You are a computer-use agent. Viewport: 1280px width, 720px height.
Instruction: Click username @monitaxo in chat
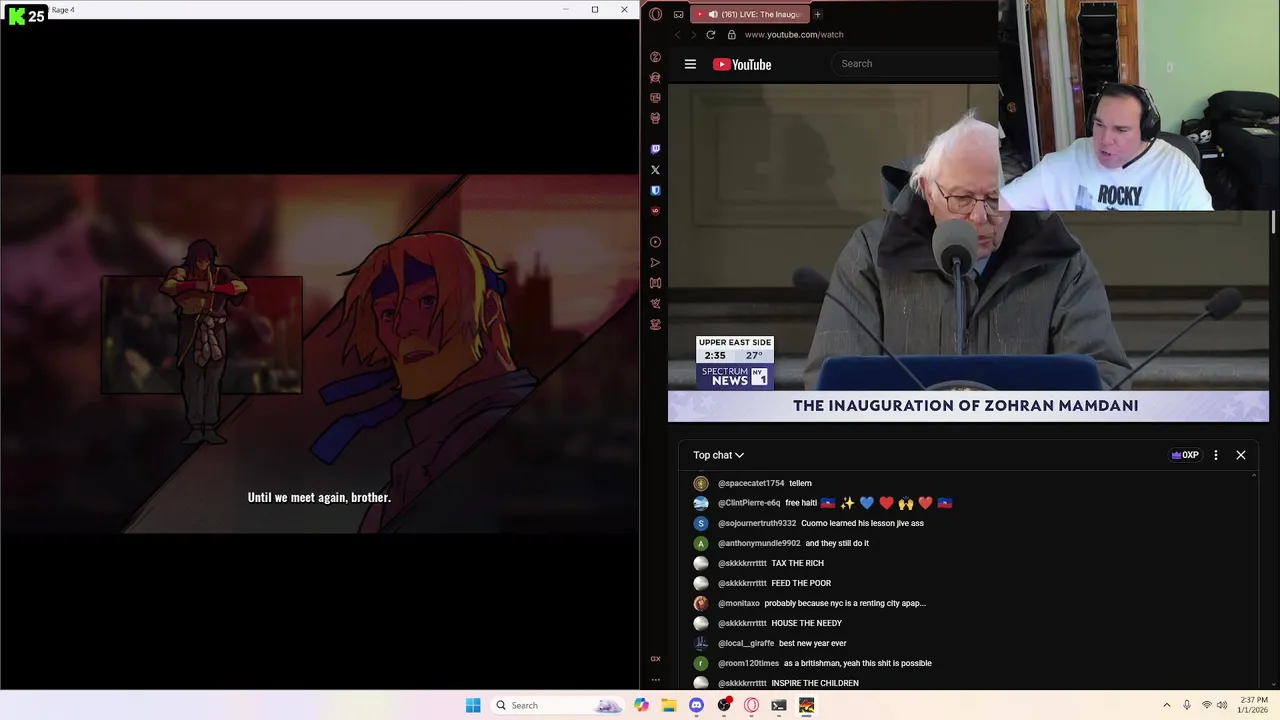point(739,603)
